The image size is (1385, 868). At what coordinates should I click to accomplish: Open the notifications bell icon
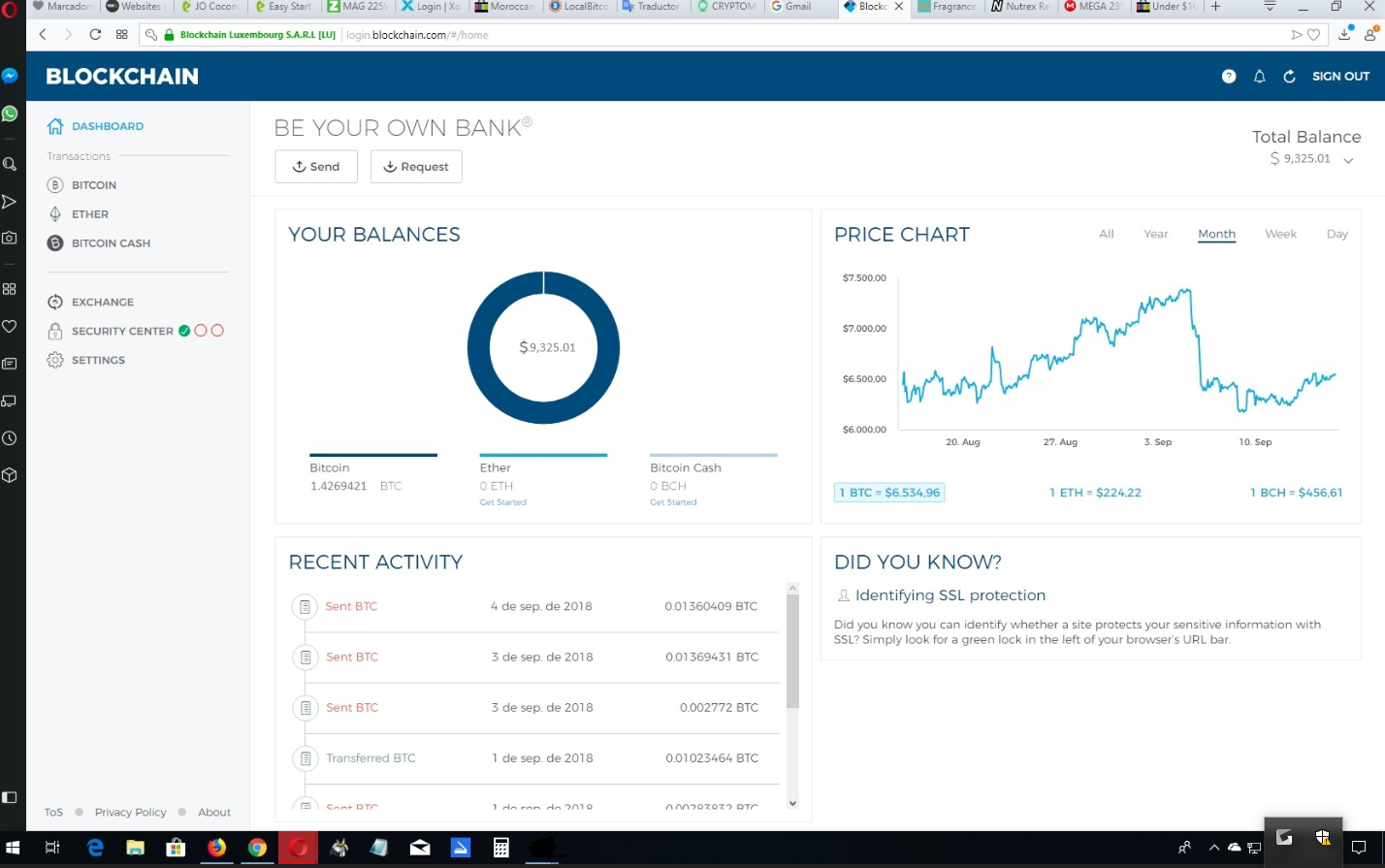tap(1260, 77)
